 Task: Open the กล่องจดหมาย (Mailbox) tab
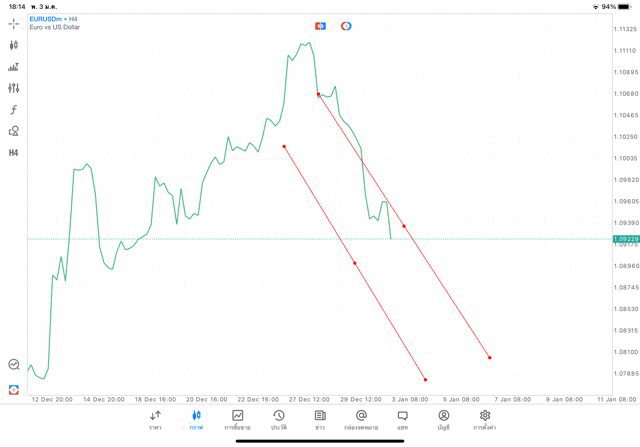pos(361,420)
